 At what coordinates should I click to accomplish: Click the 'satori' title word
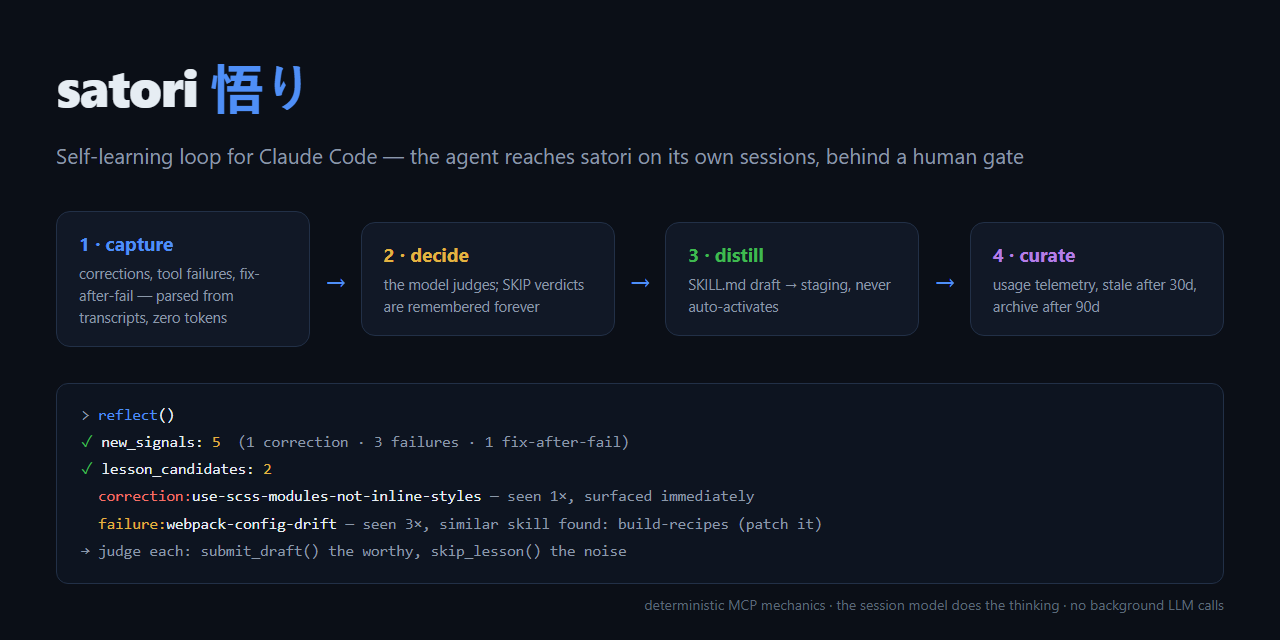(127, 92)
